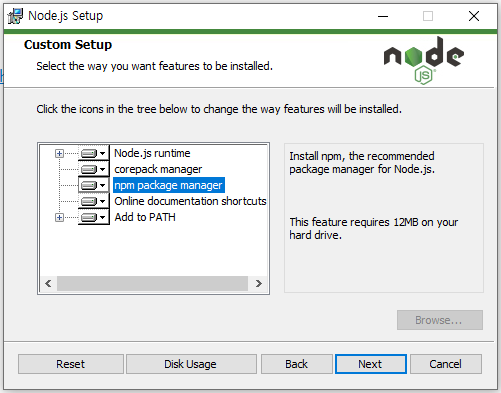Click the feature tree left scroll arrow
The height and width of the screenshot is (393, 501).
tap(48, 284)
